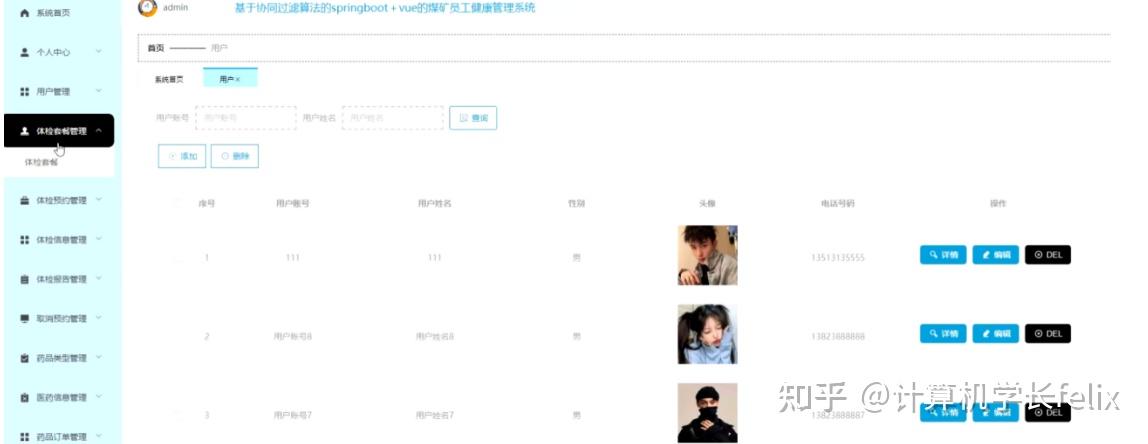Click the 个人中心 person icon
The width and height of the screenshot is (1148, 444).
24,53
